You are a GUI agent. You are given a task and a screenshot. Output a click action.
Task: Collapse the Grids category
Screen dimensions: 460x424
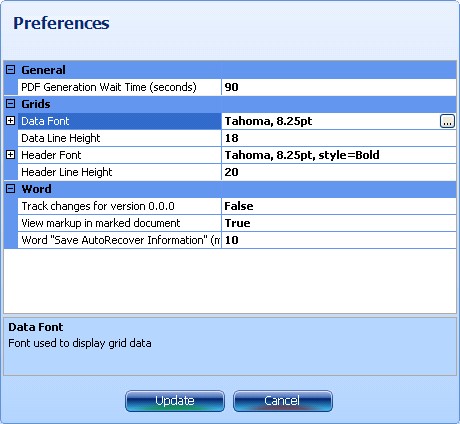click(x=11, y=104)
